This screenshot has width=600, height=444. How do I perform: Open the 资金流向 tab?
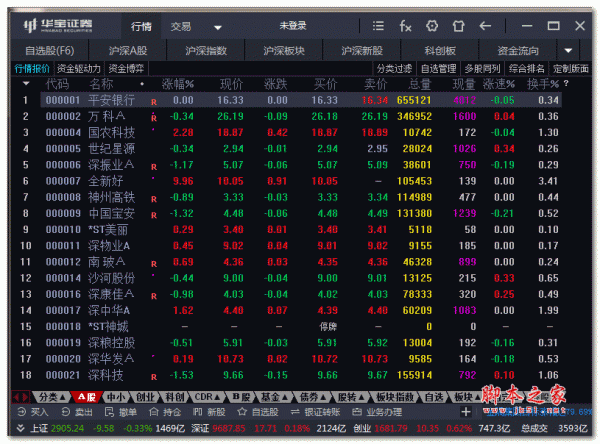pyautogui.click(x=518, y=51)
